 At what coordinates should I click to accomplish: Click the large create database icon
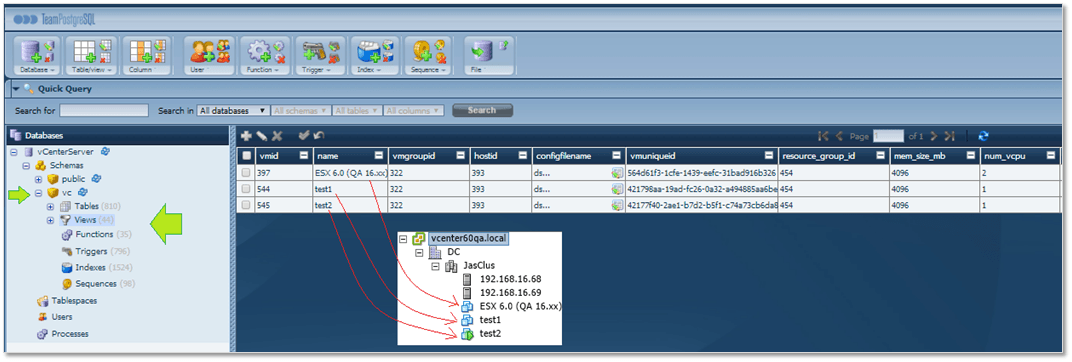tap(30, 52)
